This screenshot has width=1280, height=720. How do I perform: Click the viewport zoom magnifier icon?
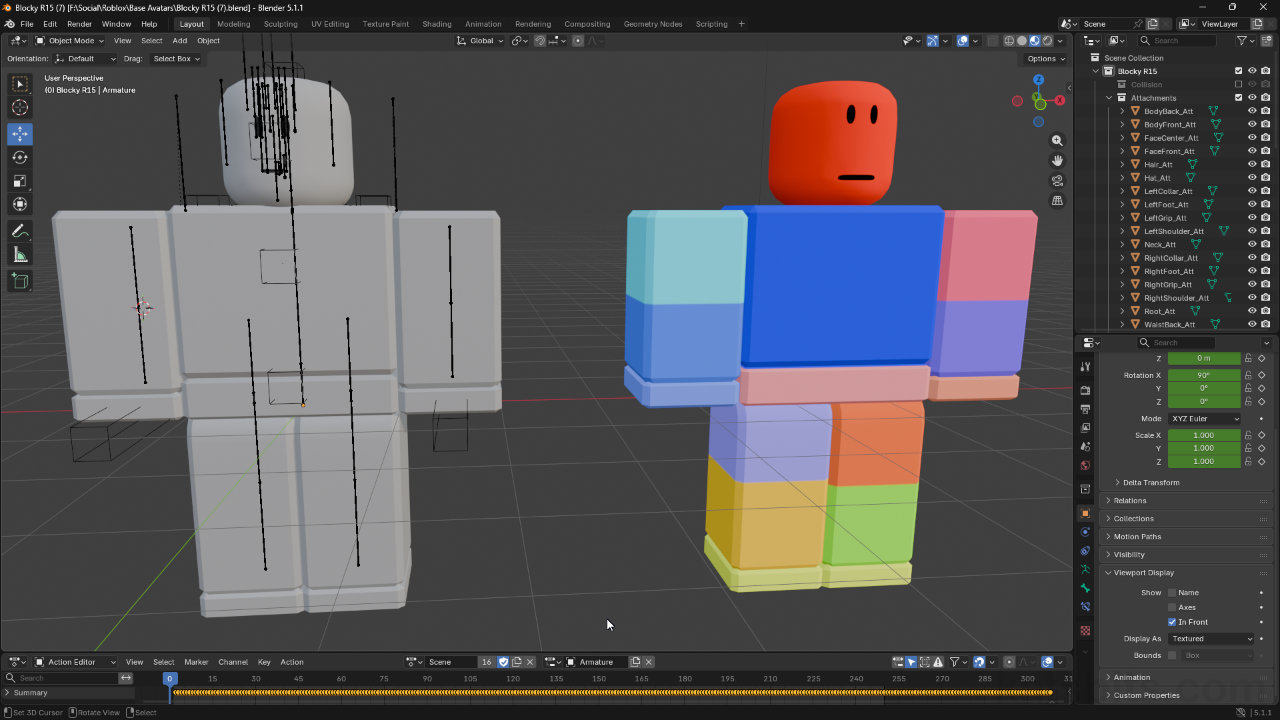(1058, 141)
